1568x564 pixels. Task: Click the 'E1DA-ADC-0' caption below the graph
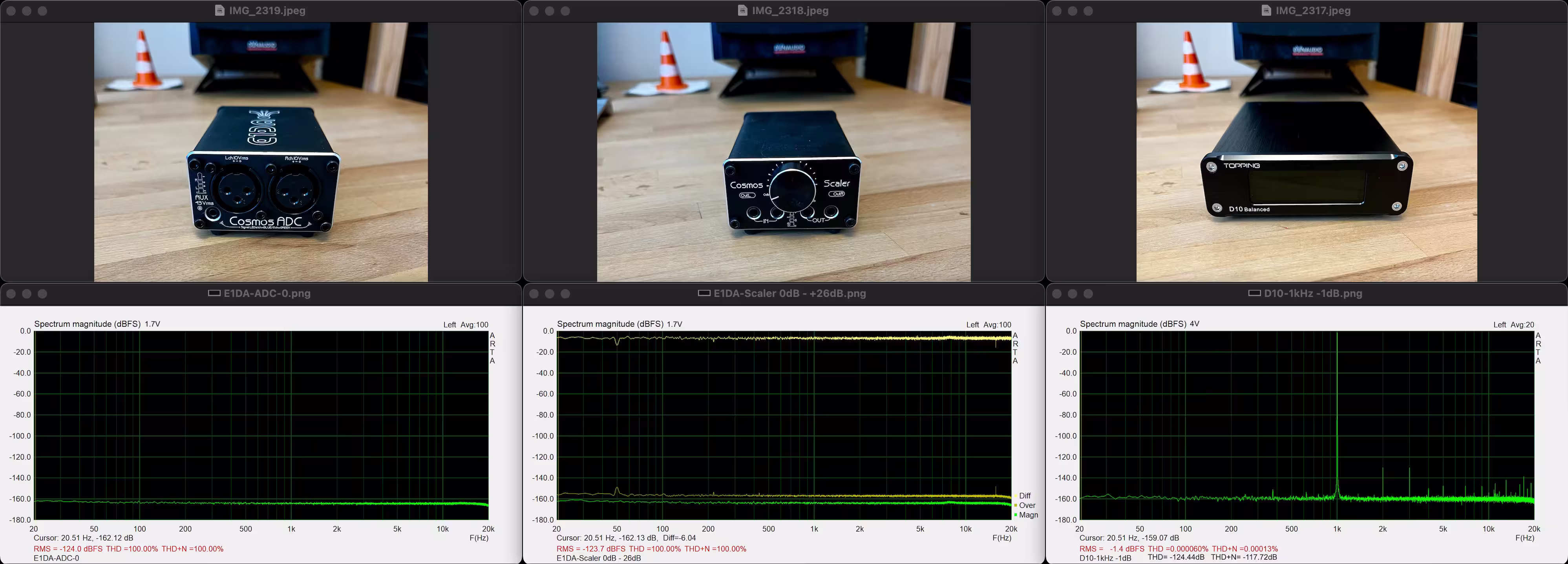pyautogui.click(x=56, y=558)
